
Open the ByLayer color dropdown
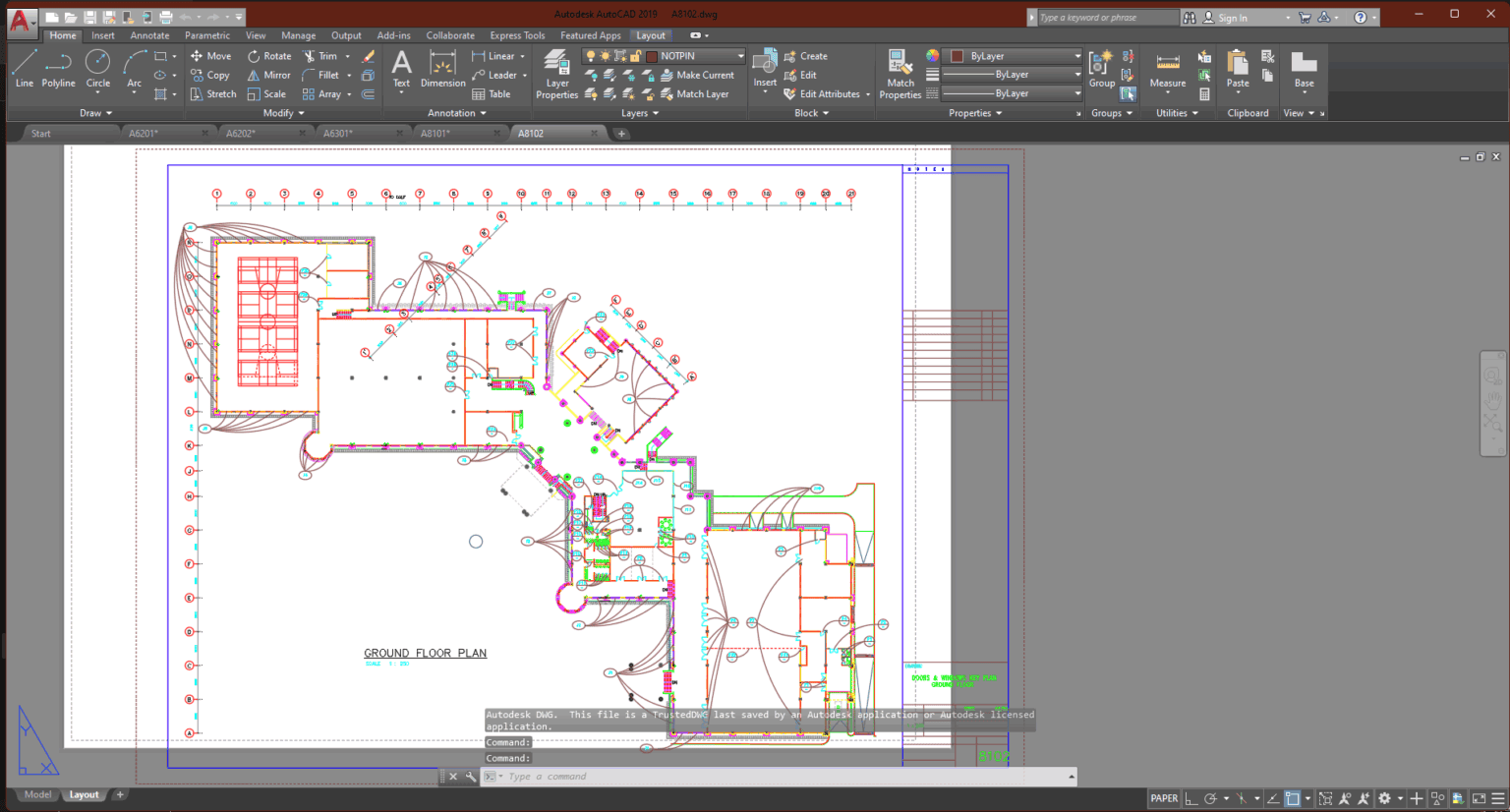tap(1075, 56)
